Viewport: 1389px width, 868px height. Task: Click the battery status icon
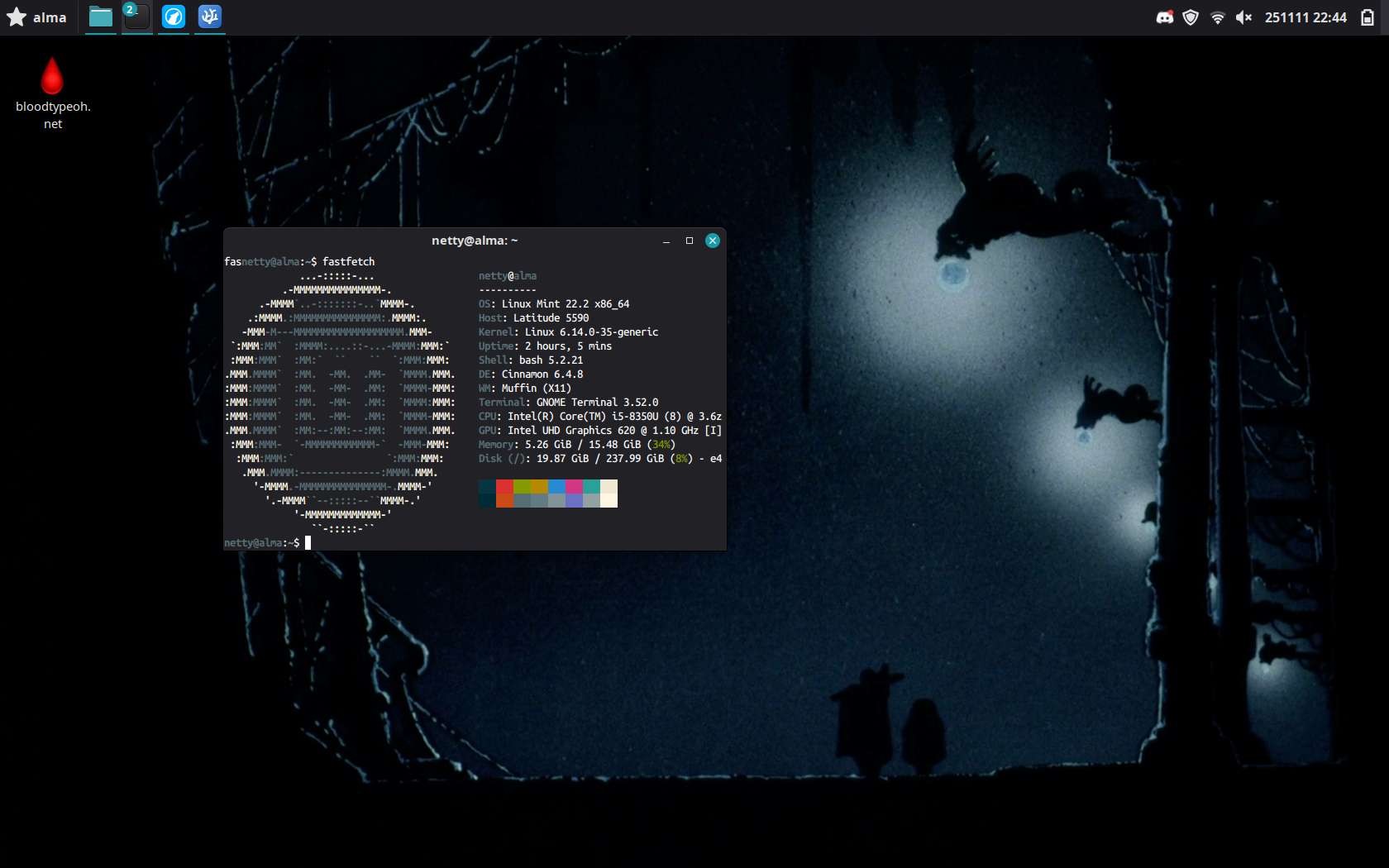(x=1368, y=17)
